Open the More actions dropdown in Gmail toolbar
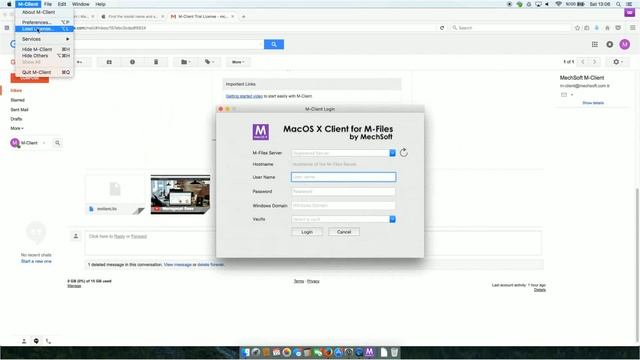This screenshot has height=360, width=640. pyautogui.click(x=238, y=62)
